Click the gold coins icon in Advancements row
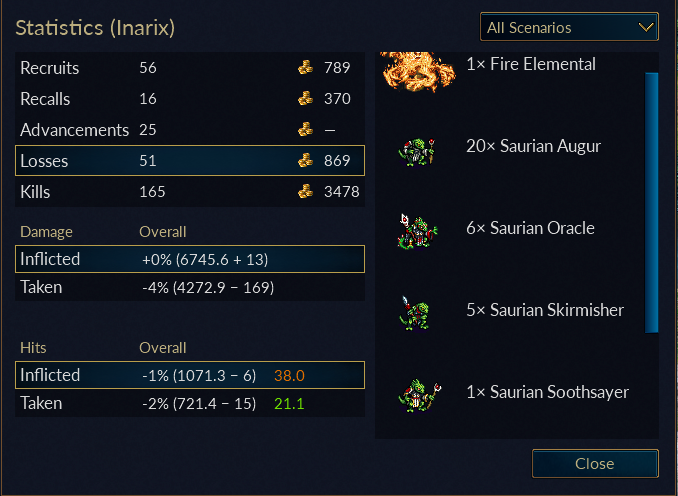Image resolution: width=678 pixels, height=496 pixels. pyautogui.click(x=305, y=129)
